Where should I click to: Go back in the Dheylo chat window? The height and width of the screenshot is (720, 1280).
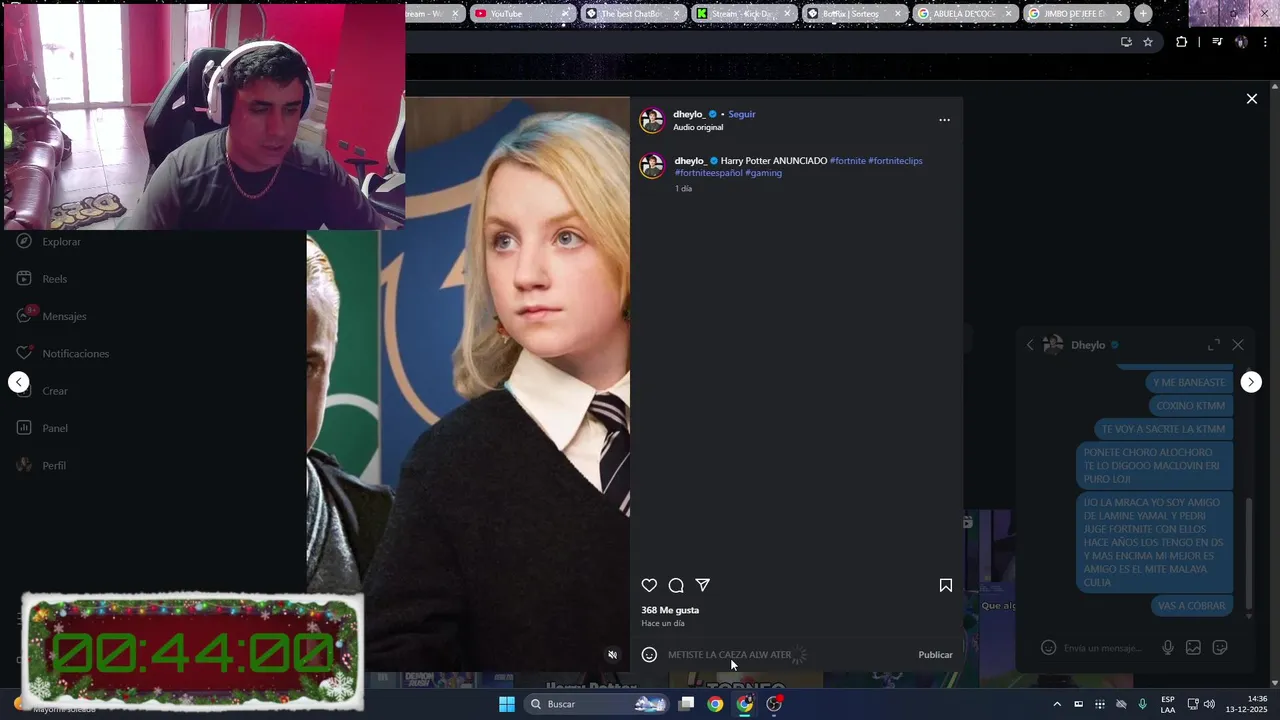pos(1030,345)
